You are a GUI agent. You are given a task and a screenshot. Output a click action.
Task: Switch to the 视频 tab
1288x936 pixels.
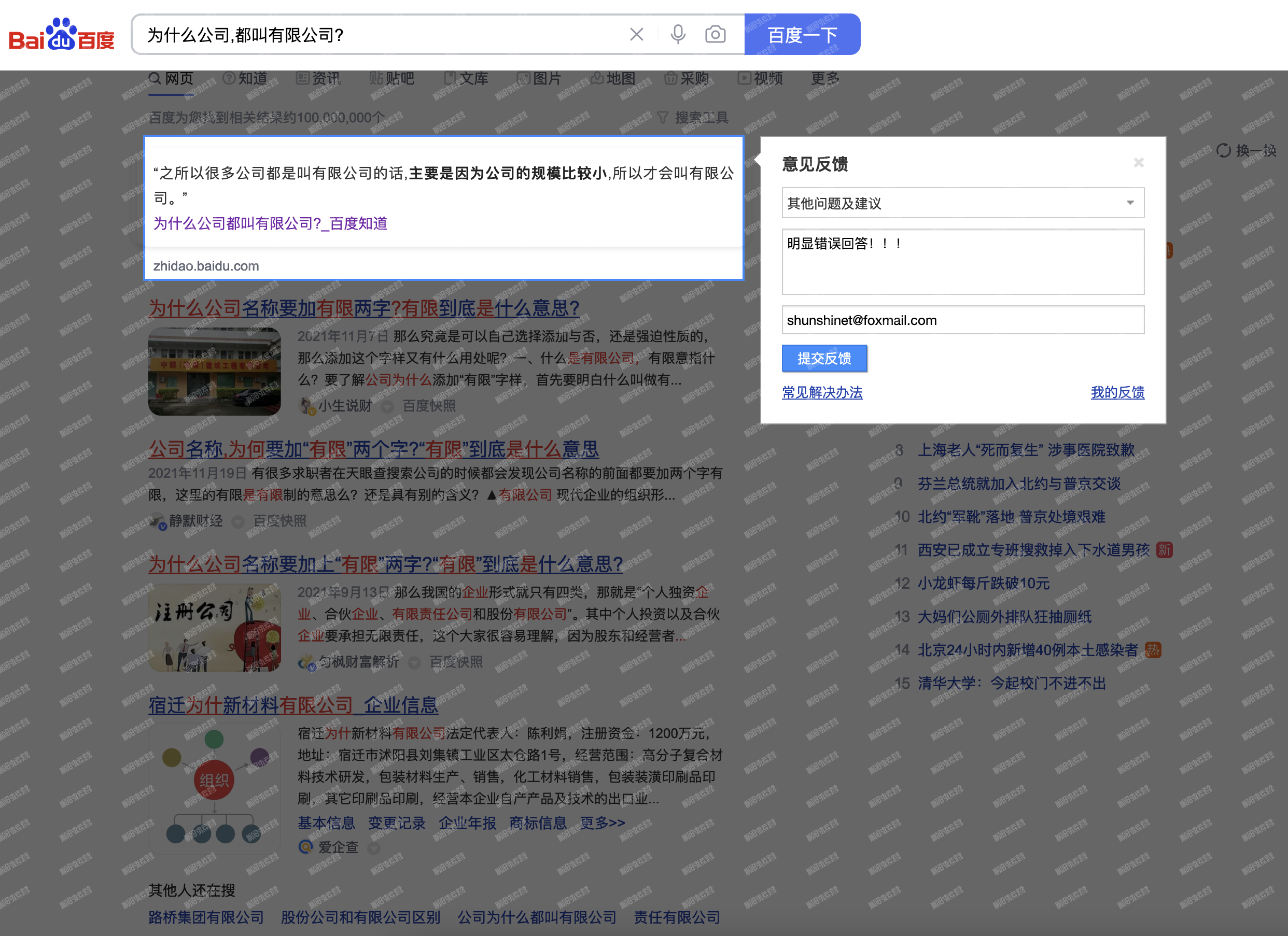tap(760, 78)
